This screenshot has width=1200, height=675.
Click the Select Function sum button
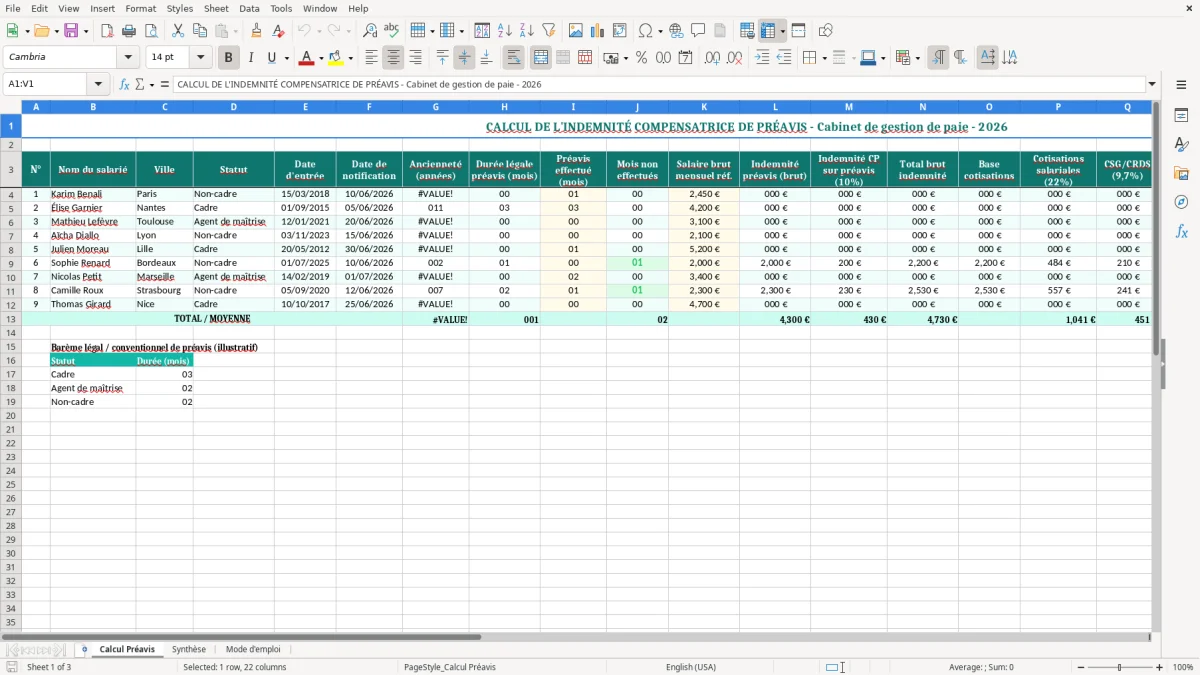(140, 85)
